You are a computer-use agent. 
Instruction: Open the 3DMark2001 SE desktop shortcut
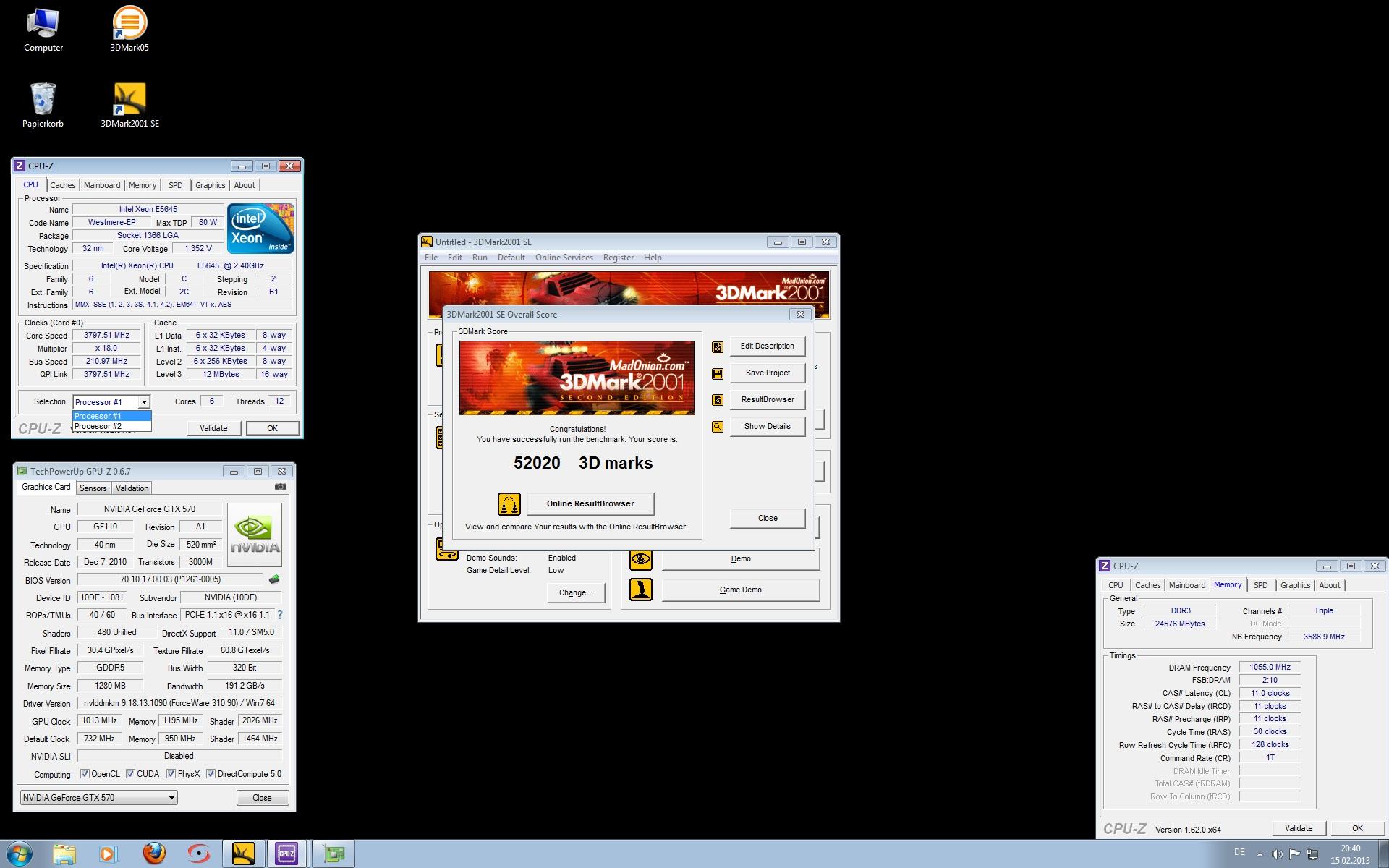[129, 105]
